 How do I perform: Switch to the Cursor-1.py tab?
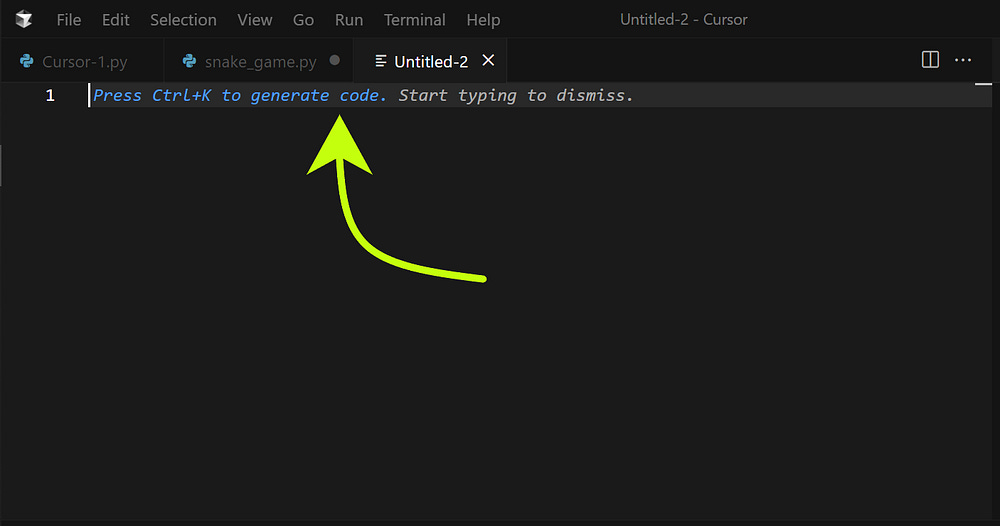tap(82, 61)
